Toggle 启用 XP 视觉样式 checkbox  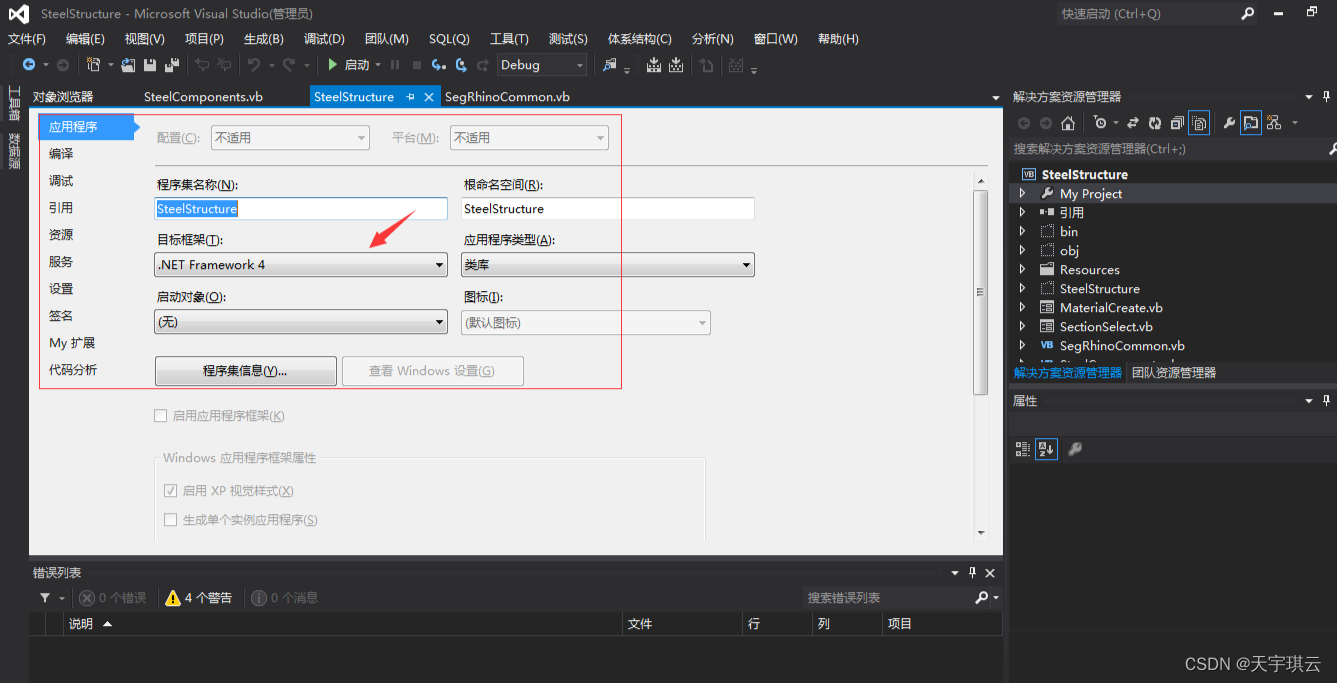tap(170, 491)
